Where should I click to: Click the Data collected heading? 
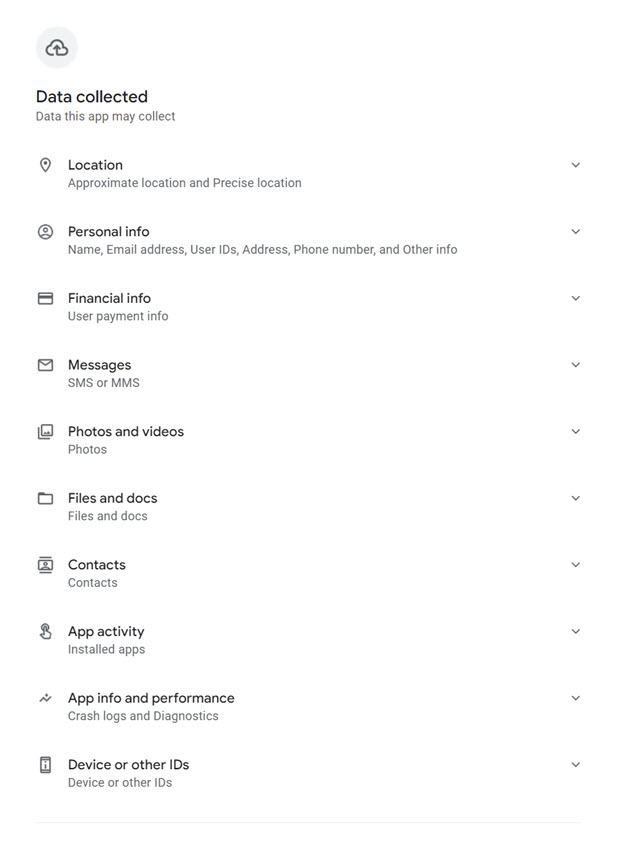coord(91,97)
